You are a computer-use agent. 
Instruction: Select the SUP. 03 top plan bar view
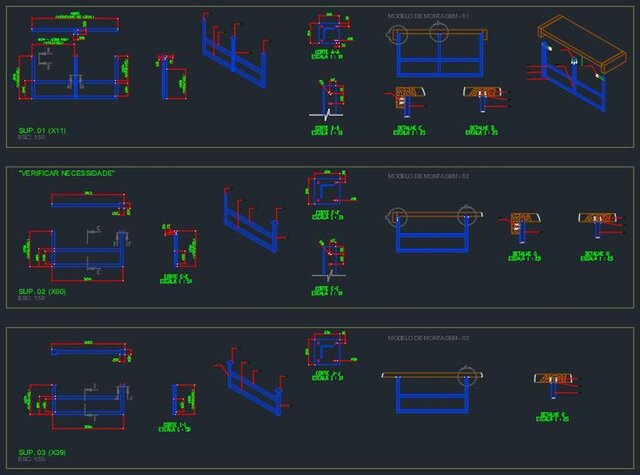tap(88, 351)
